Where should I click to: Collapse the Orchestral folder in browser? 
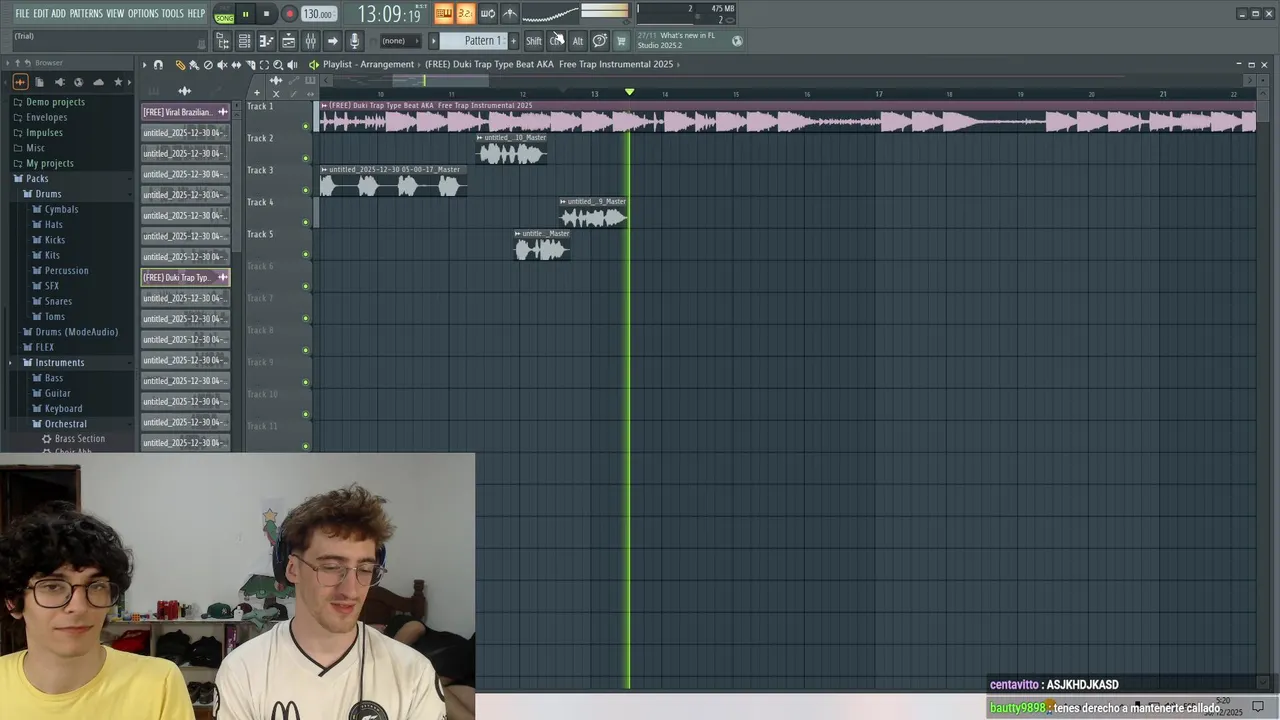click(x=65, y=424)
